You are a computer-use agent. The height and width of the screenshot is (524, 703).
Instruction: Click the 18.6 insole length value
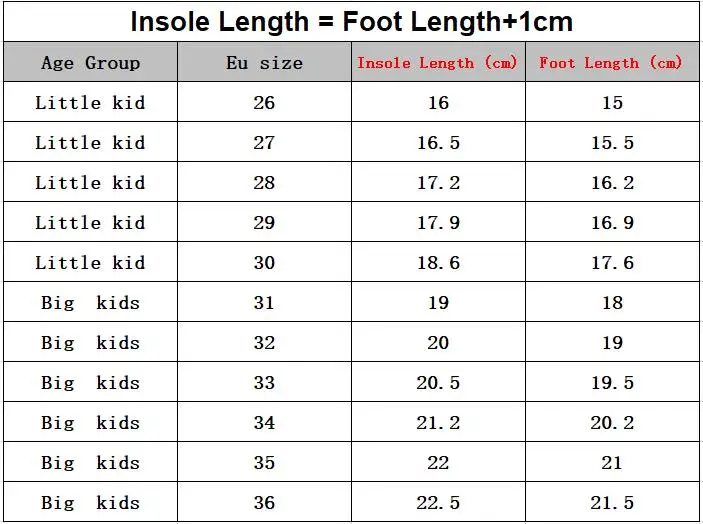[x=438, y=263]
